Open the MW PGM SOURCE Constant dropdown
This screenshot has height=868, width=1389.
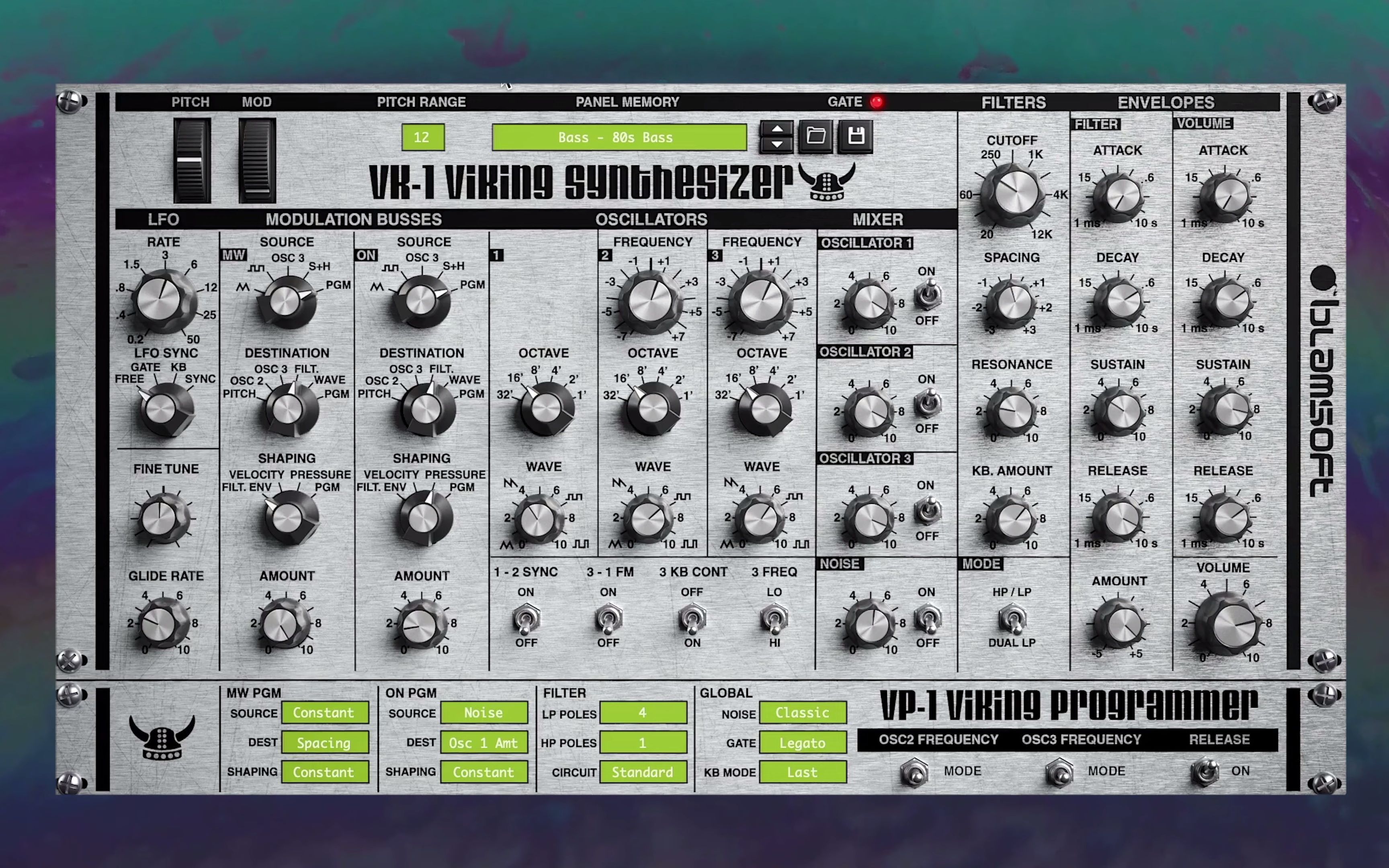[x=324, y=712]
